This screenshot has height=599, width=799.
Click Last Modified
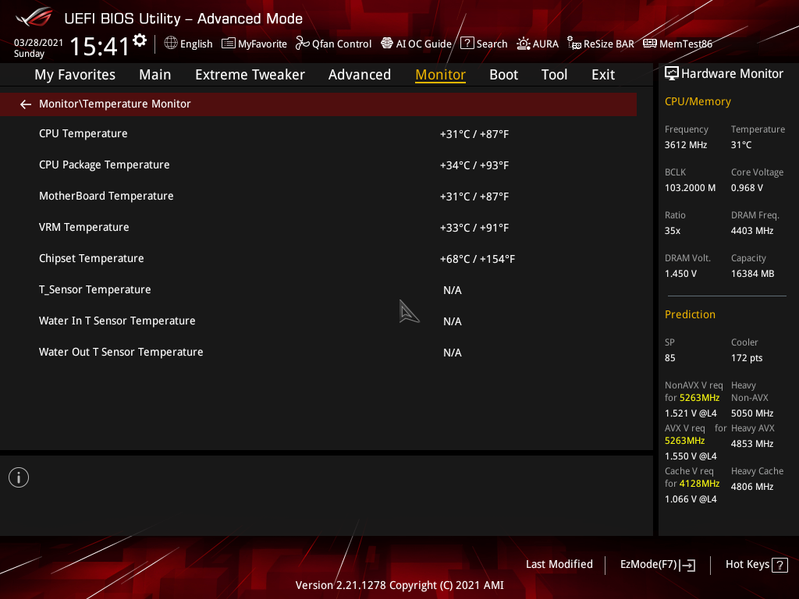(x=559, y=564)
